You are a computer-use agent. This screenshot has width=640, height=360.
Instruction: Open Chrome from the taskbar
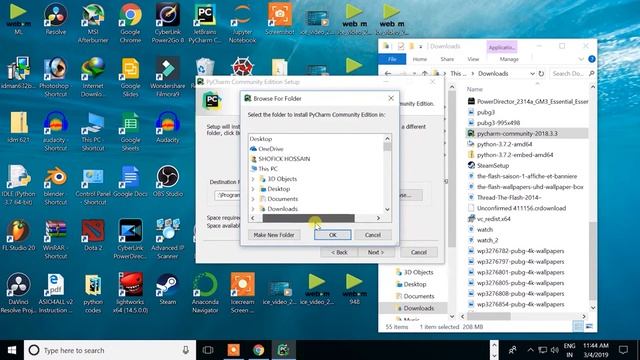pos(258,350)
